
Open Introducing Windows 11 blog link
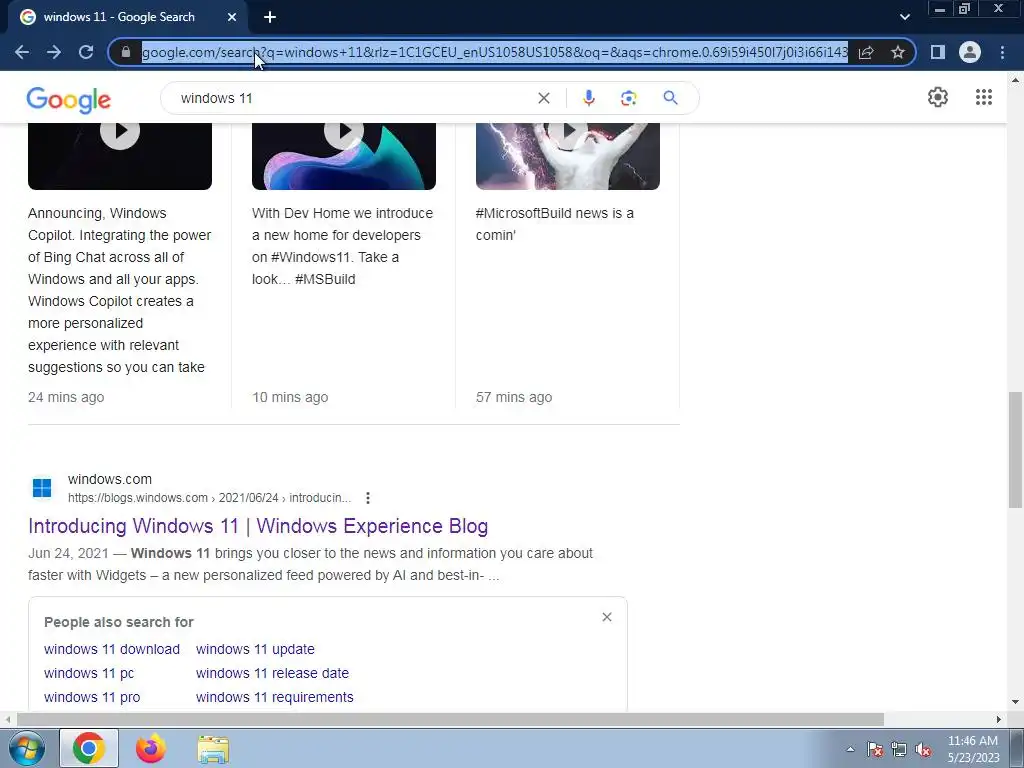coord(258,526)
